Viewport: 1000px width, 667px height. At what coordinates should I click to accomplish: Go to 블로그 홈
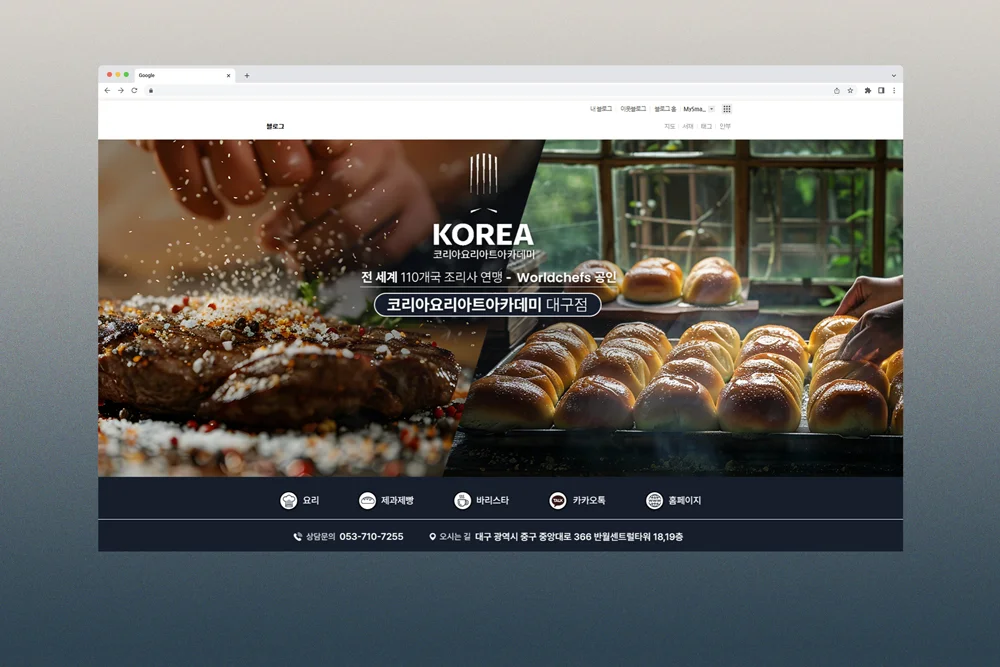point(665,109)
